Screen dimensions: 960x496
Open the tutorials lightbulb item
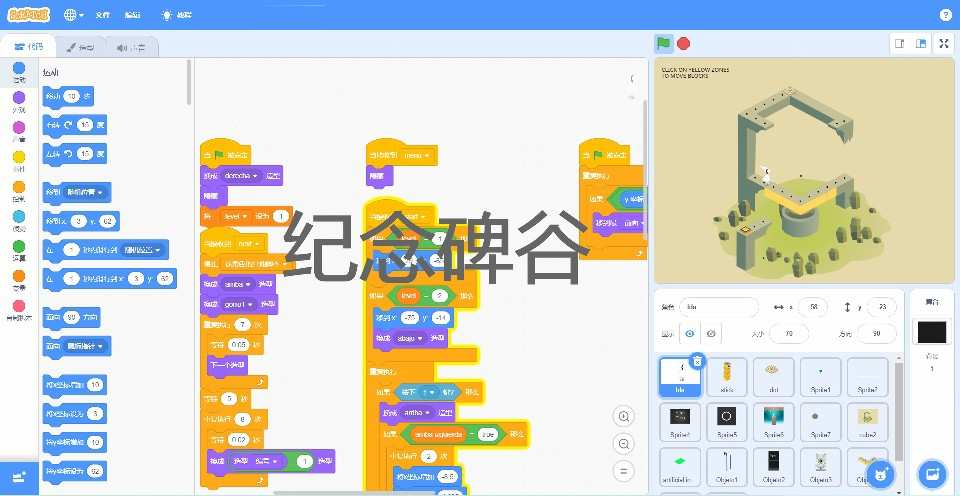(x=176, y=15)
